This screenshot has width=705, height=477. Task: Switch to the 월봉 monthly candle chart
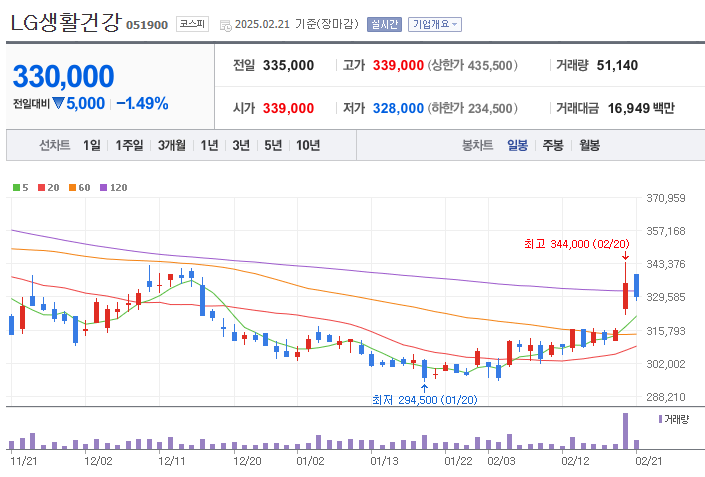589,145
